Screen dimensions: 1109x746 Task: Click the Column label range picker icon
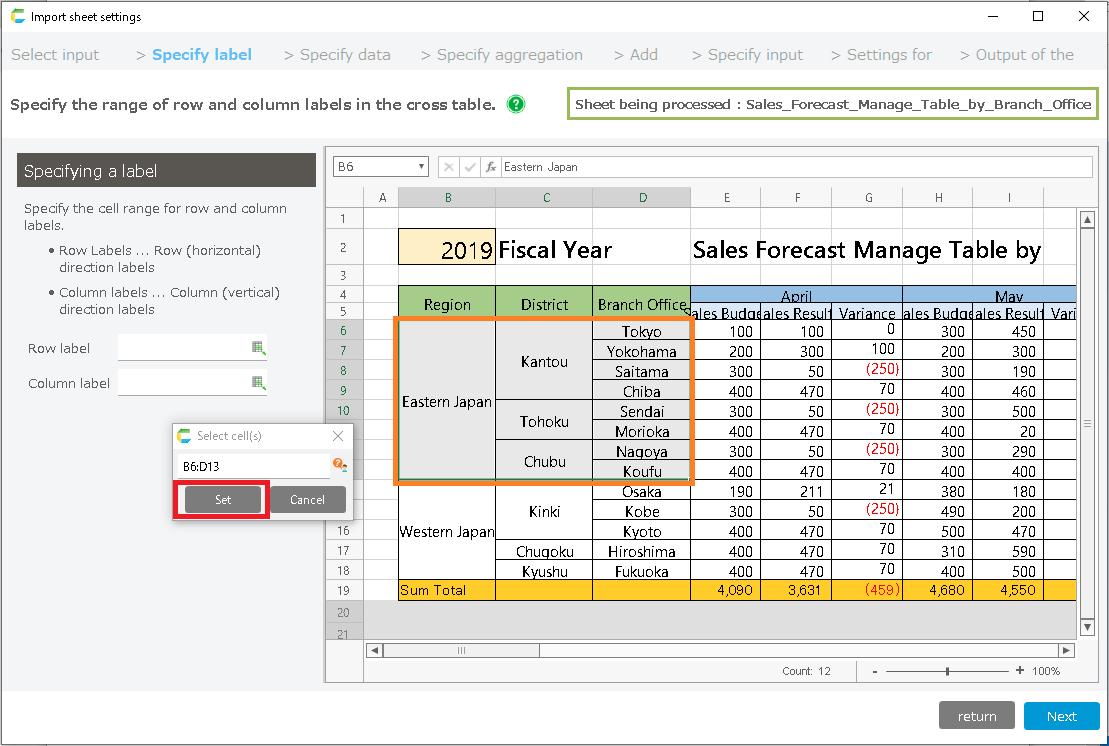pyautogui.click(x=258, y=382)
